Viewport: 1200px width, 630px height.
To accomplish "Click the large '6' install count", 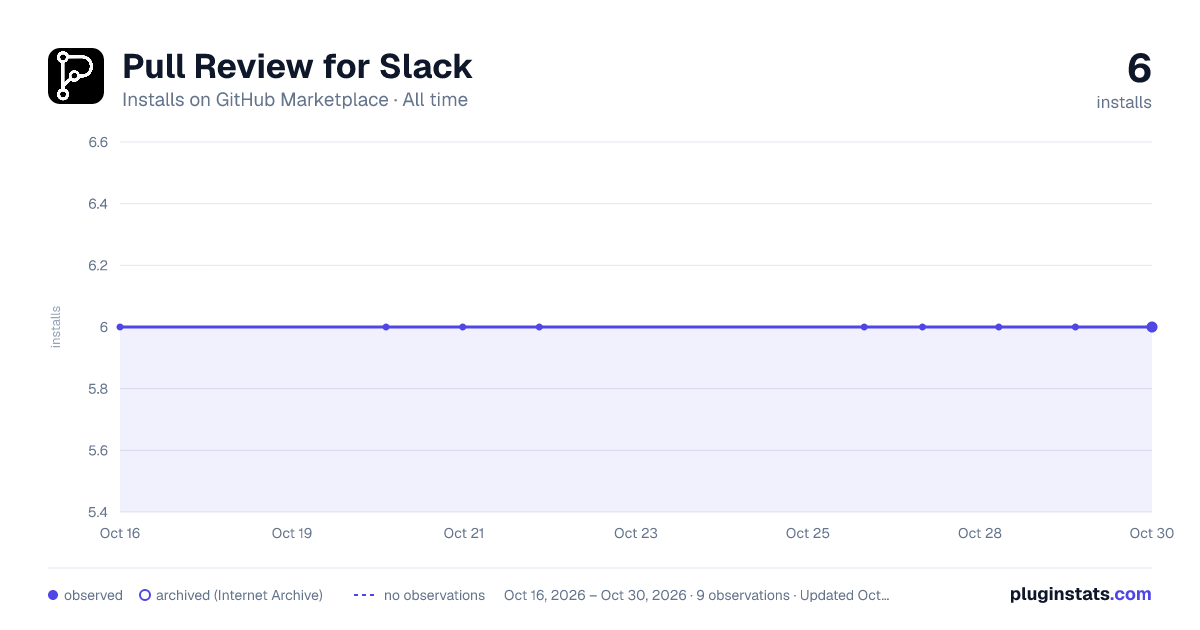I will pyautogui.click(x=1139, y=69).
